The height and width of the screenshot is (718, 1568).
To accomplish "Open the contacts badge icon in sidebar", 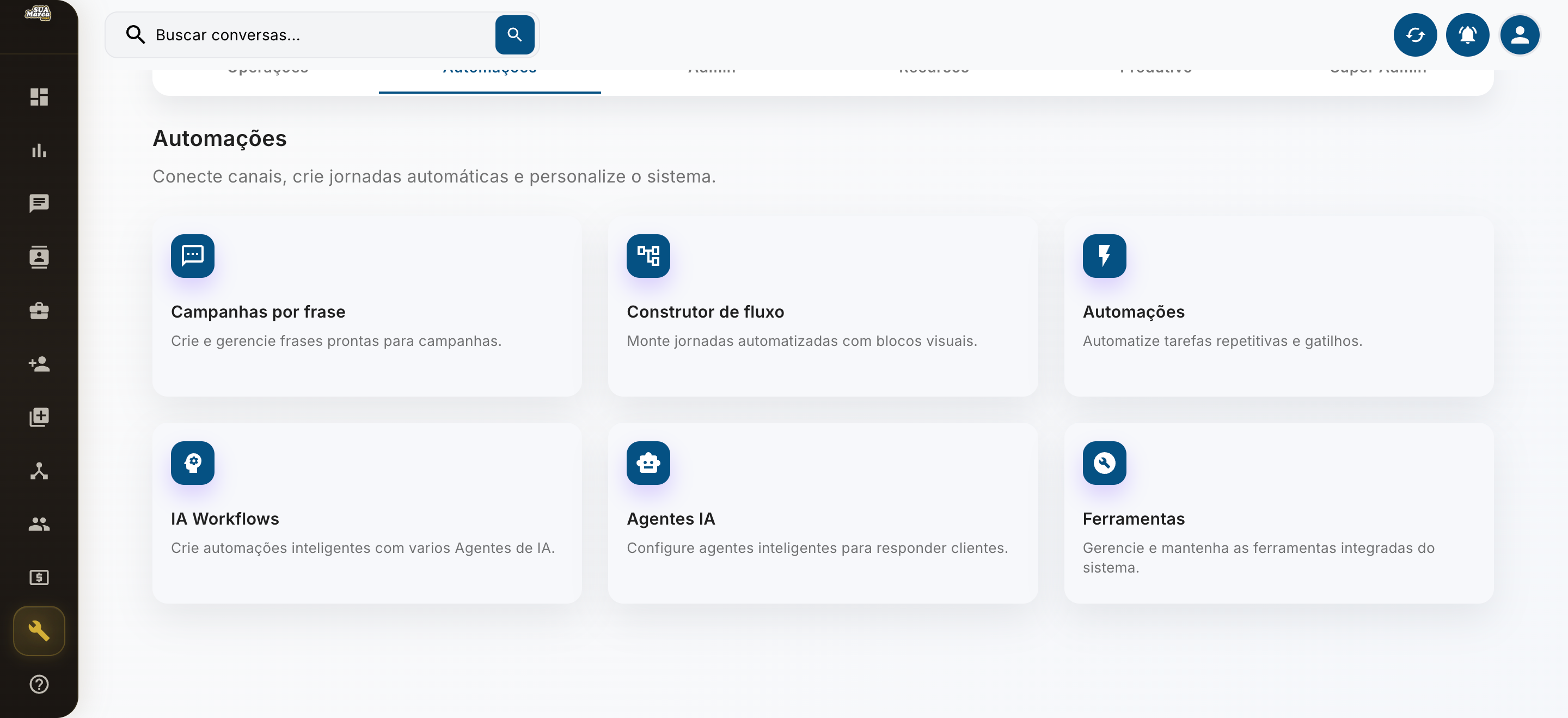I will pyautogui.click(x=39, y=257).
